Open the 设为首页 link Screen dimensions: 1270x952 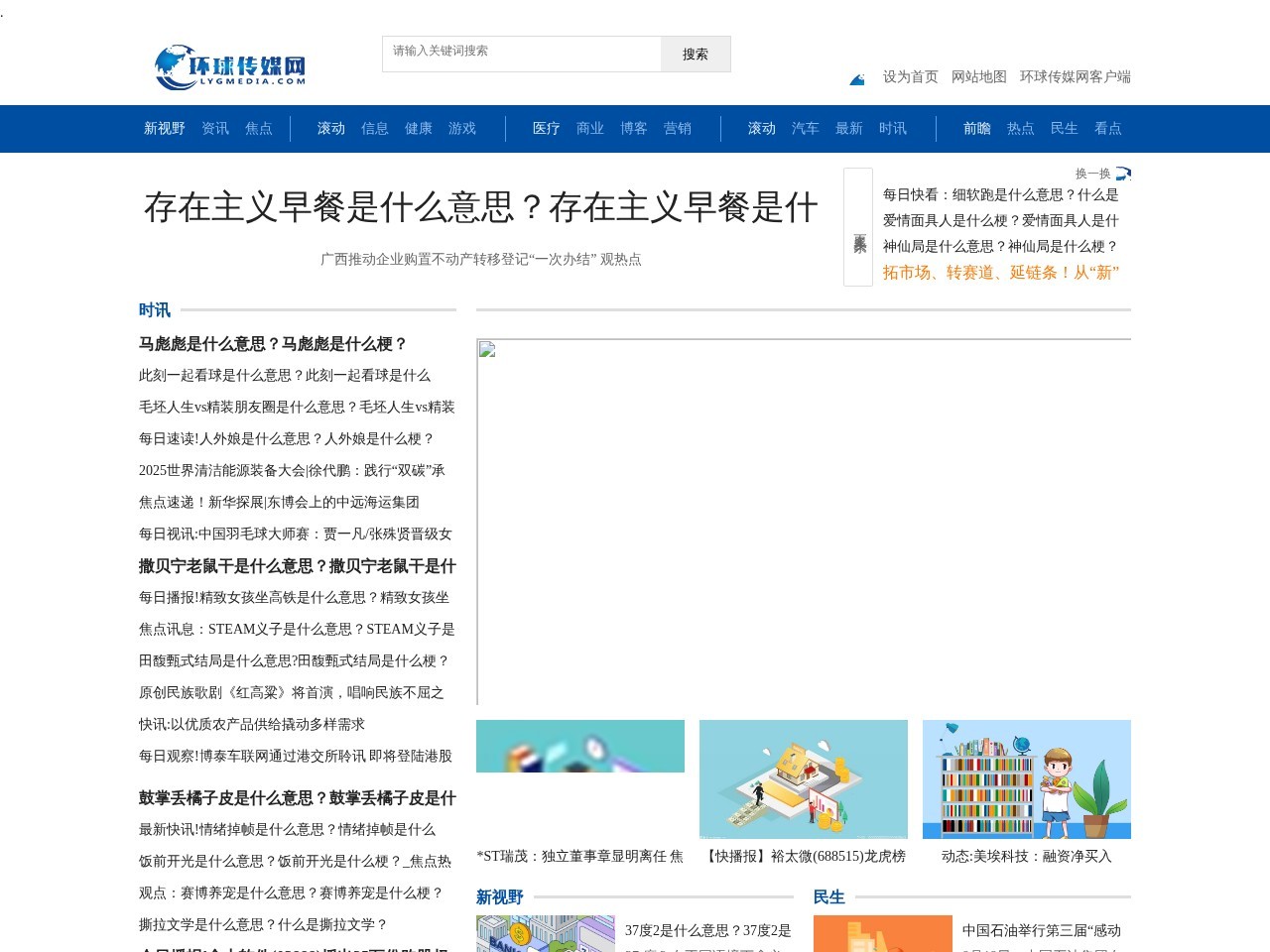911,76
